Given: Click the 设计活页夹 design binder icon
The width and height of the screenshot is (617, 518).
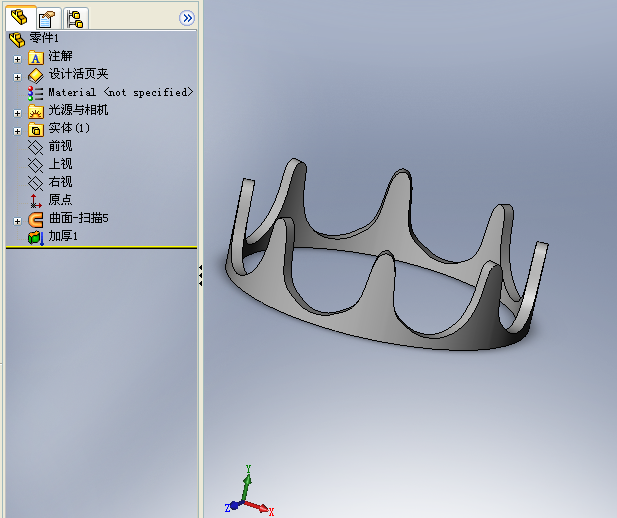Looking at the screenshot, I should tap(35, 76).
